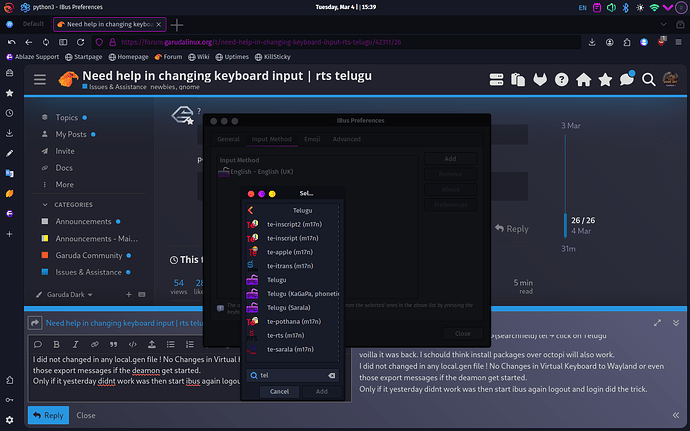
Task: Select English - English (UK) input method row
Action: [317, 172]
